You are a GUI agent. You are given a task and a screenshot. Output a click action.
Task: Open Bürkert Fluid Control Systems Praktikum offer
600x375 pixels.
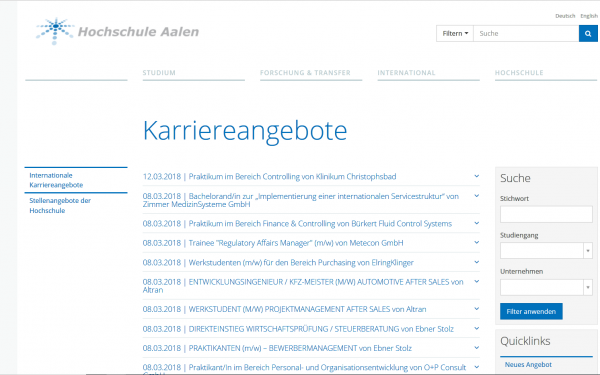pyautogui.click(x=297, y=223)
